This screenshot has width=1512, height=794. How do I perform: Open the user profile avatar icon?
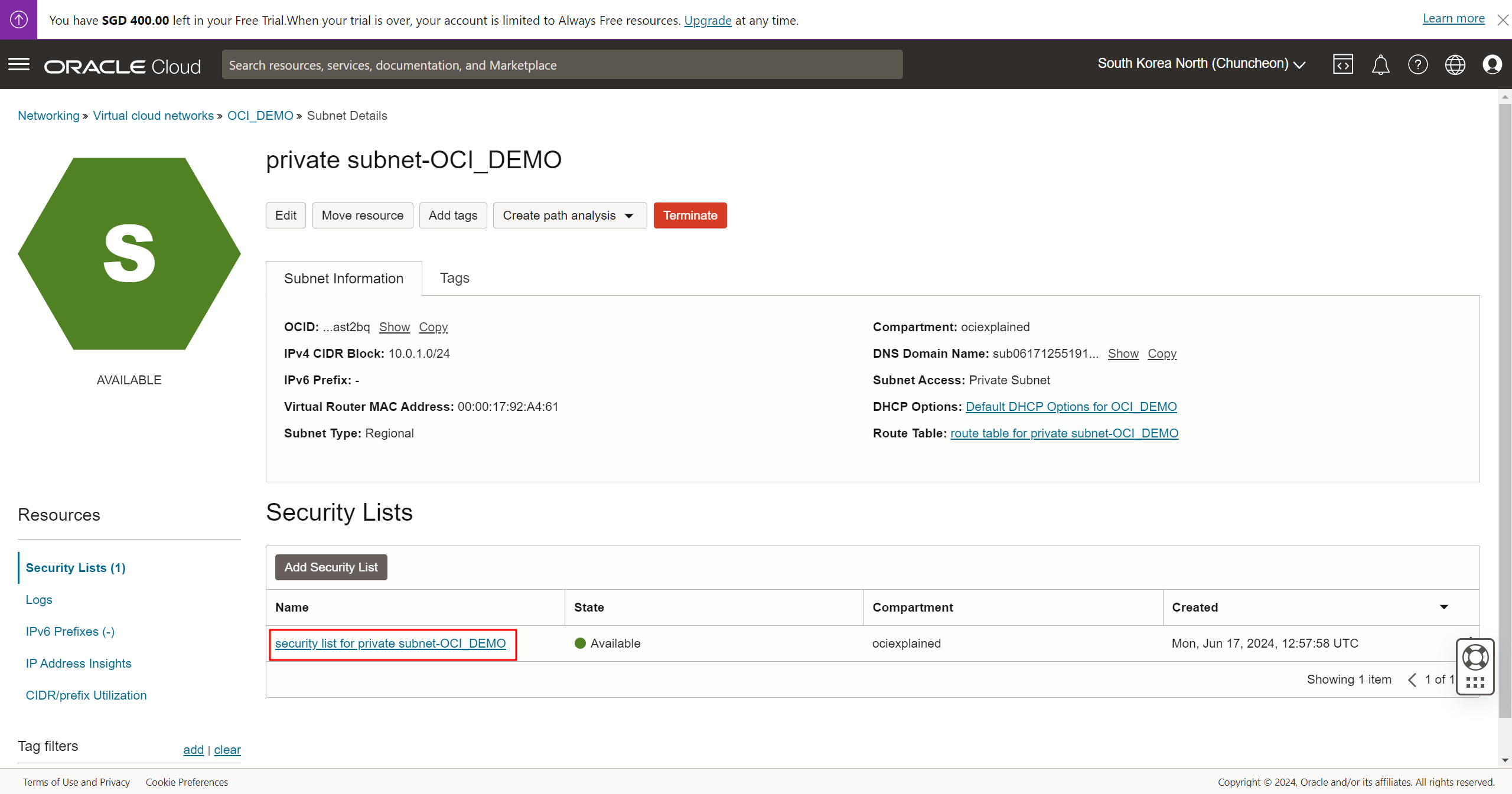pos(1492,64)
